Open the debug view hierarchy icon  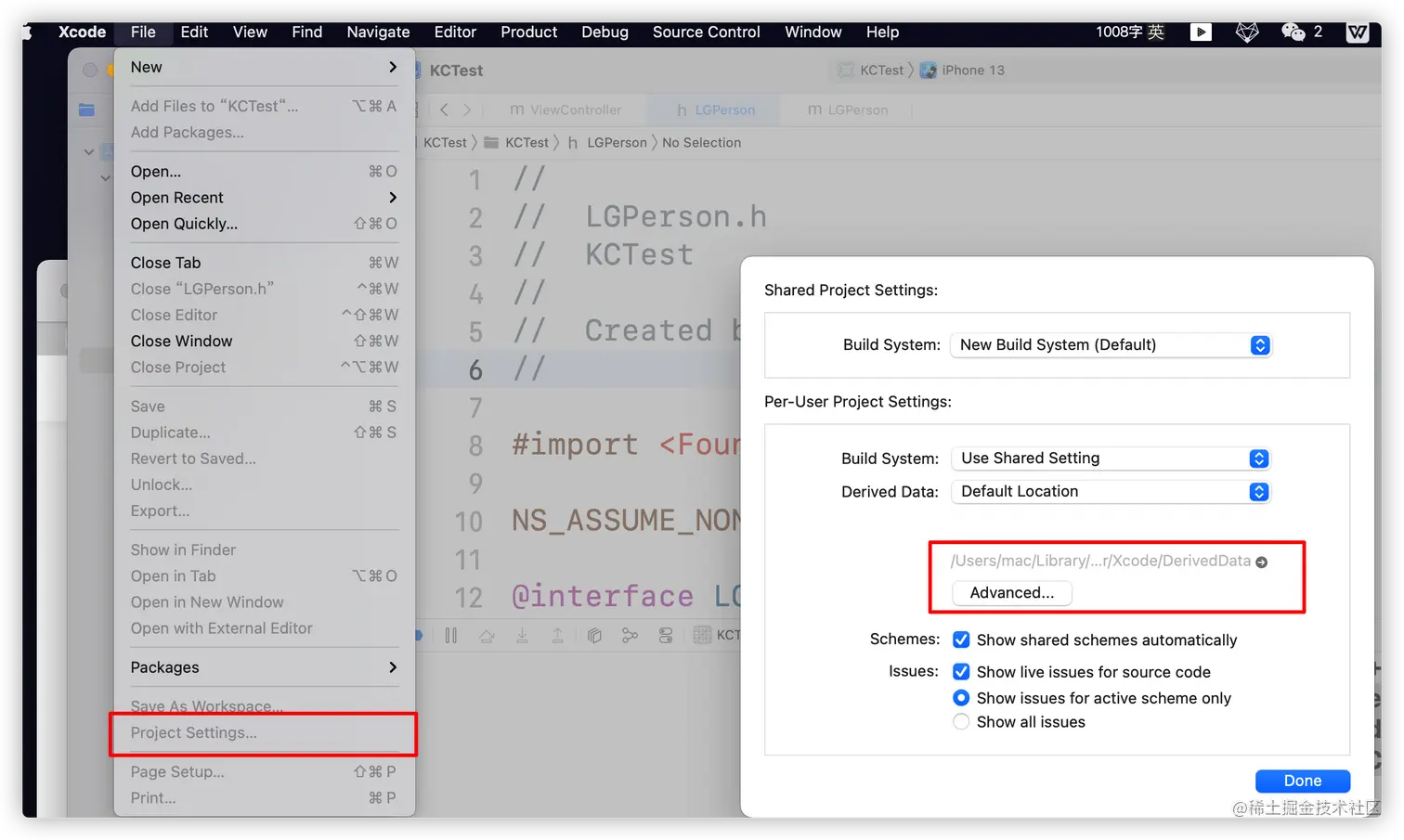click(x=594, y=636)
